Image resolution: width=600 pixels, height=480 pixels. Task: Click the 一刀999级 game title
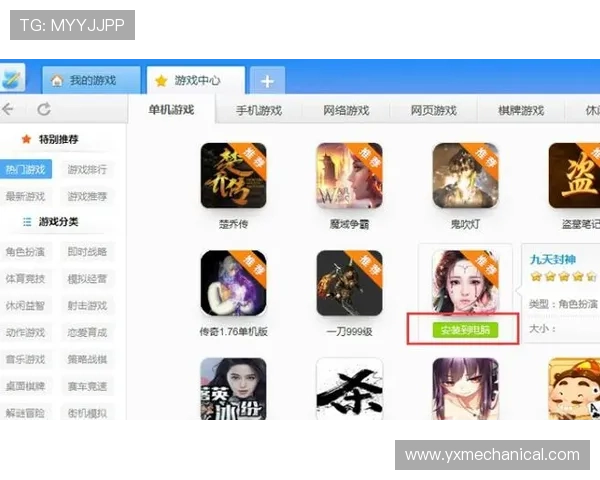(x=349, y=331)
